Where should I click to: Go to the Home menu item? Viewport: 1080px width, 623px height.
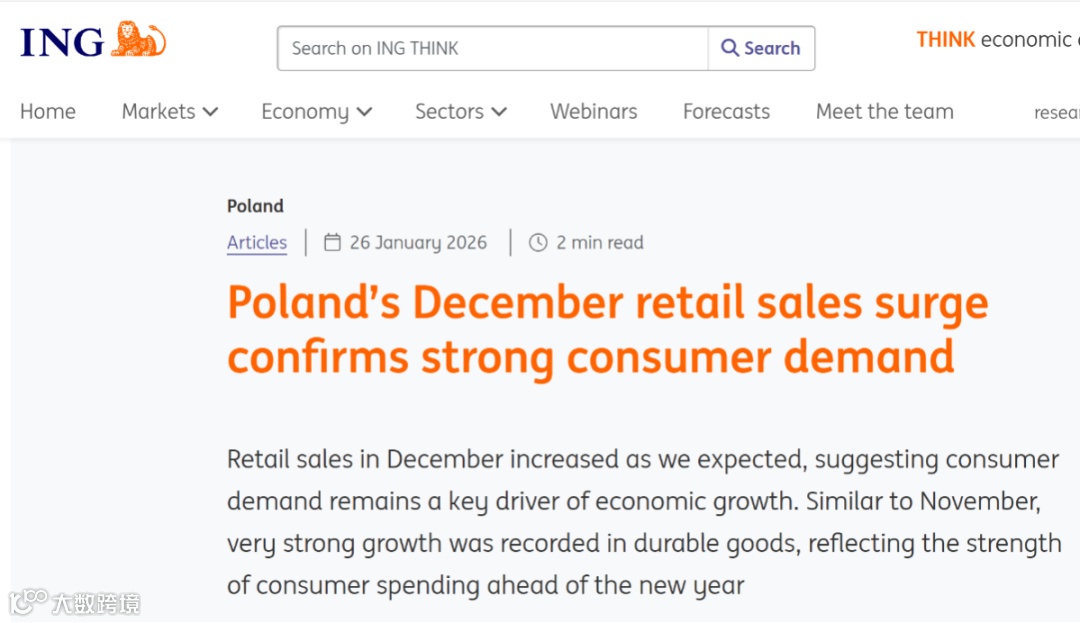point(48,112)
